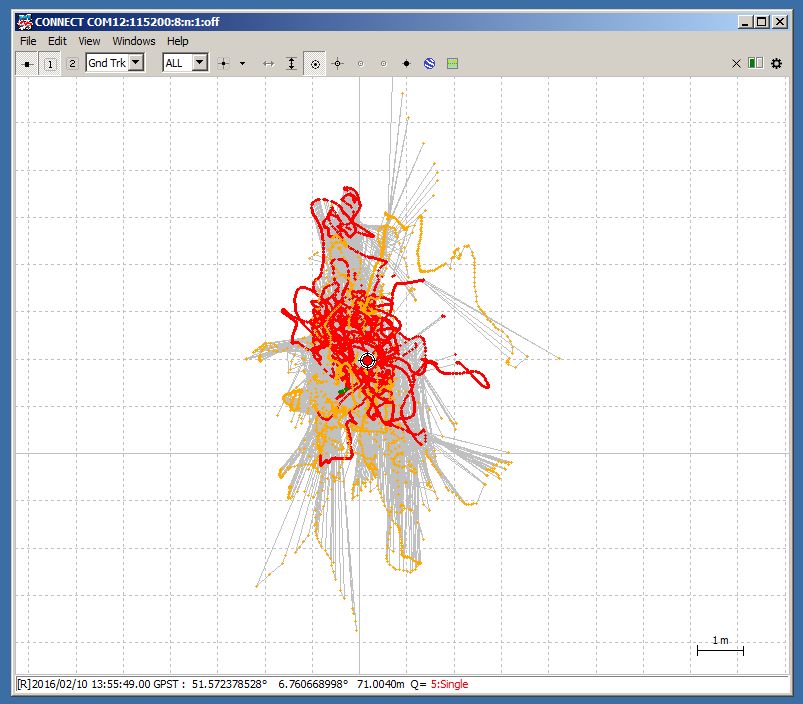
Task: Click the solid black dot icon
Action: [406, 63]
